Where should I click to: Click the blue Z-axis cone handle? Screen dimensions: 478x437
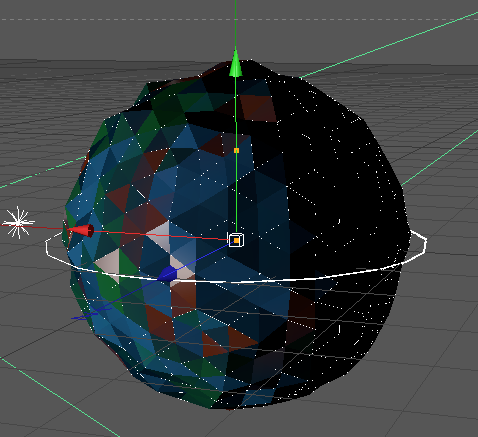[168, 273]
